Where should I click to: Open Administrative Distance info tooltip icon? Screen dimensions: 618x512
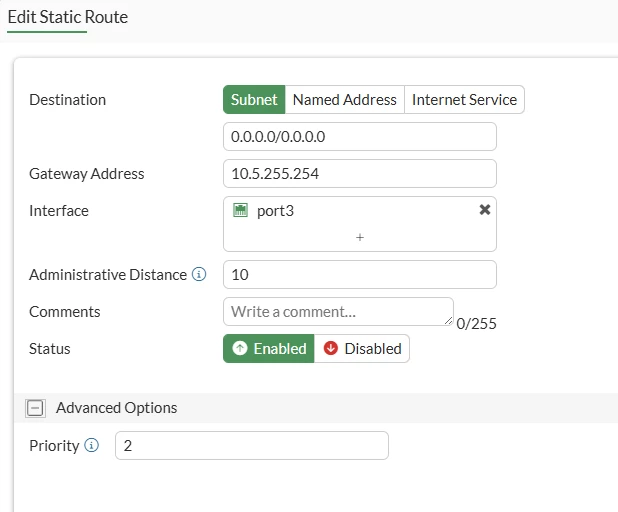(199, 274)
